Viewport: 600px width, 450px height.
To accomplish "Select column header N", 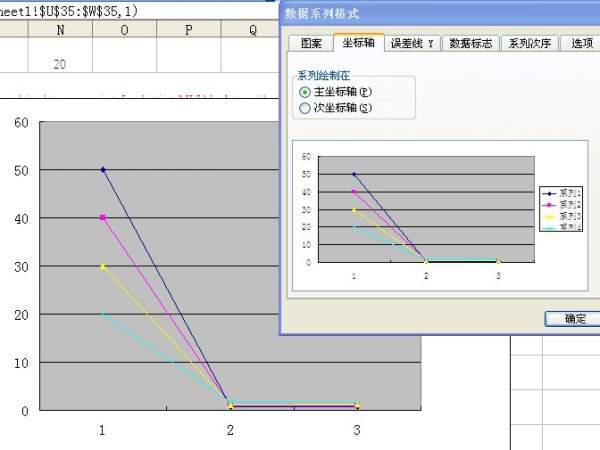I will (60, 29).
